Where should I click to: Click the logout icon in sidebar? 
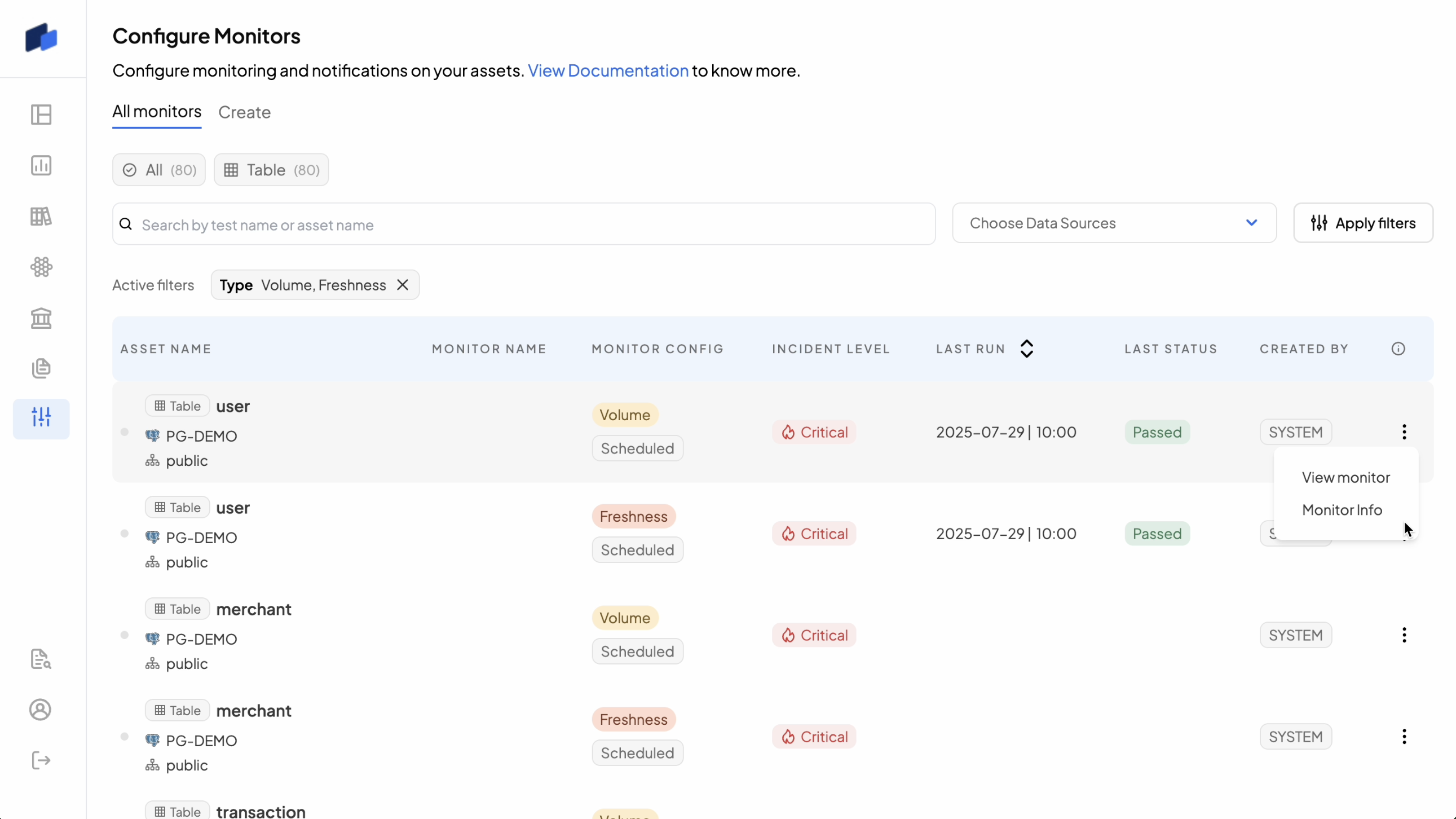point(41,760)
